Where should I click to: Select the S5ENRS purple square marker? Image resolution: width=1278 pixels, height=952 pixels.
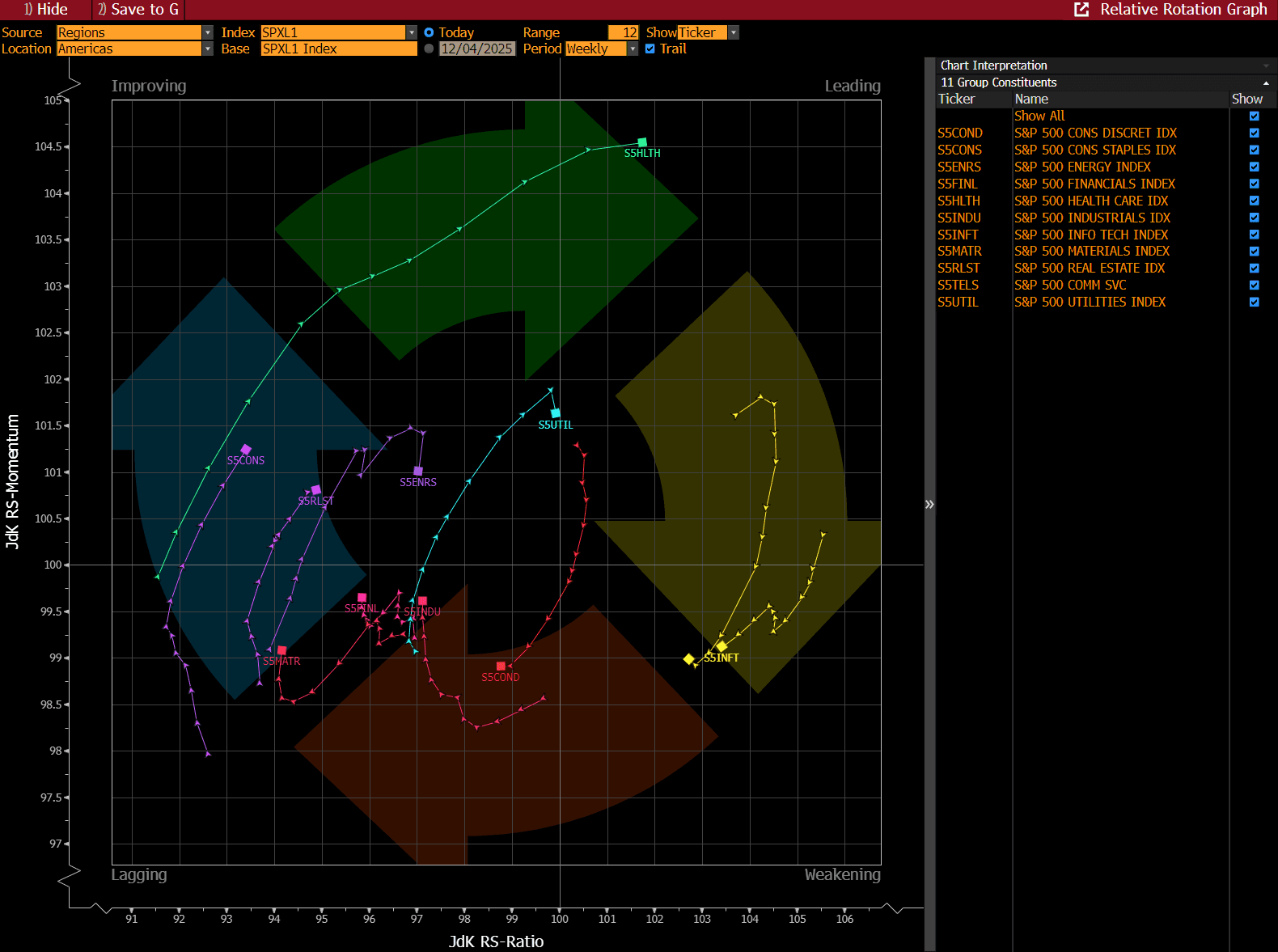coord(418,471)
